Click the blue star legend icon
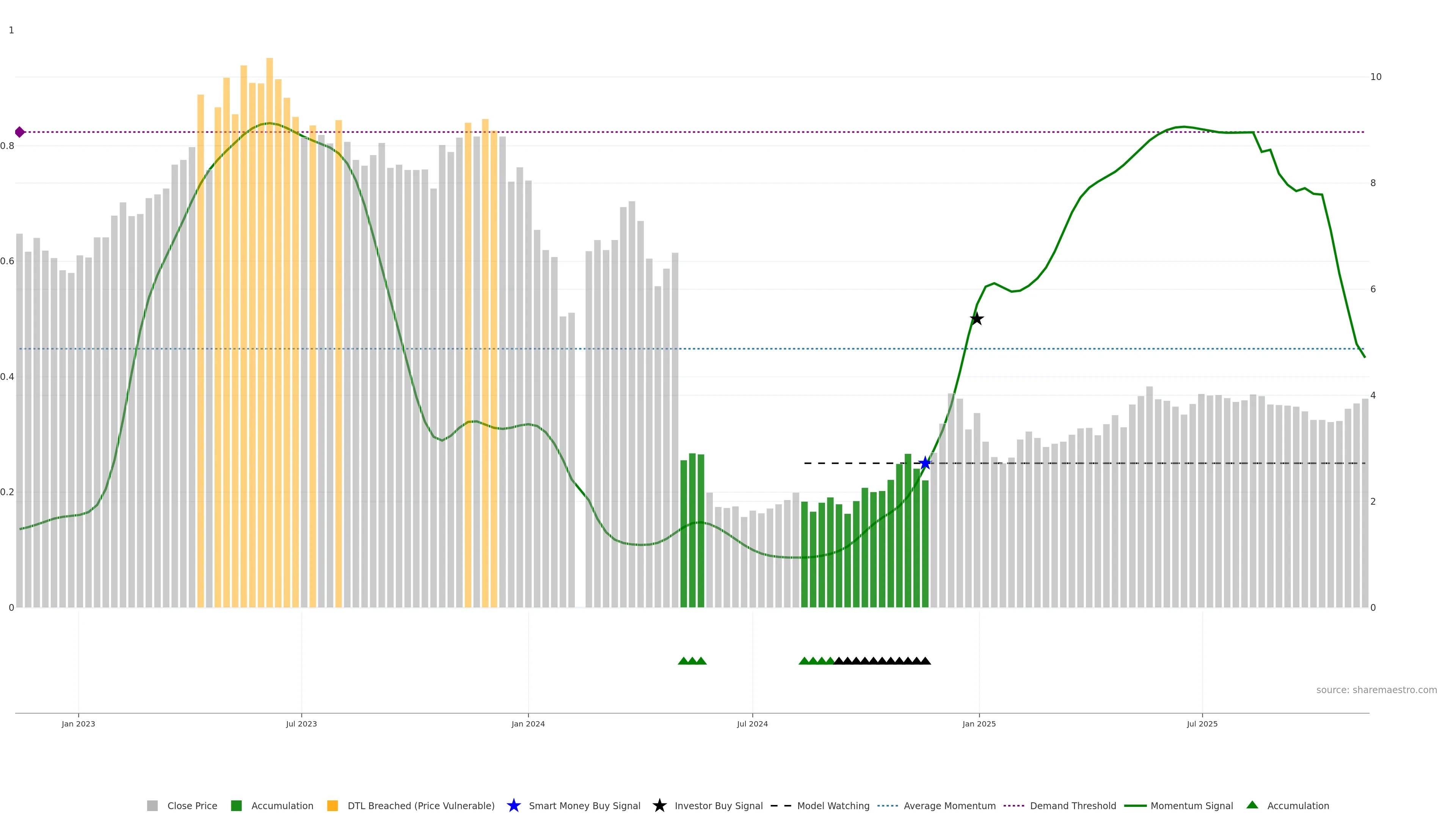Screen dimensions: 1456x819 514,806
